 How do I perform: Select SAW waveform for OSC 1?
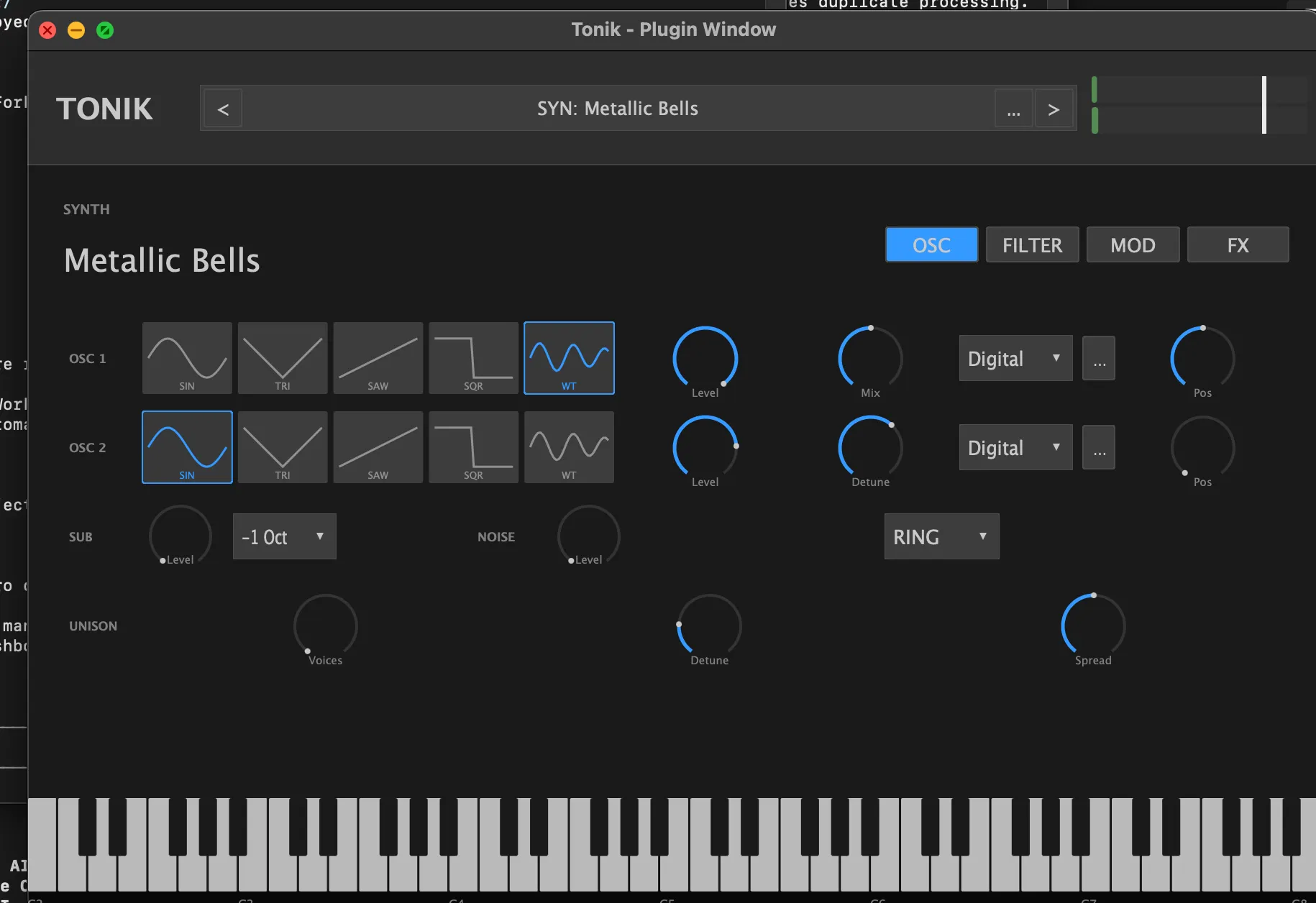coord(378,358)
